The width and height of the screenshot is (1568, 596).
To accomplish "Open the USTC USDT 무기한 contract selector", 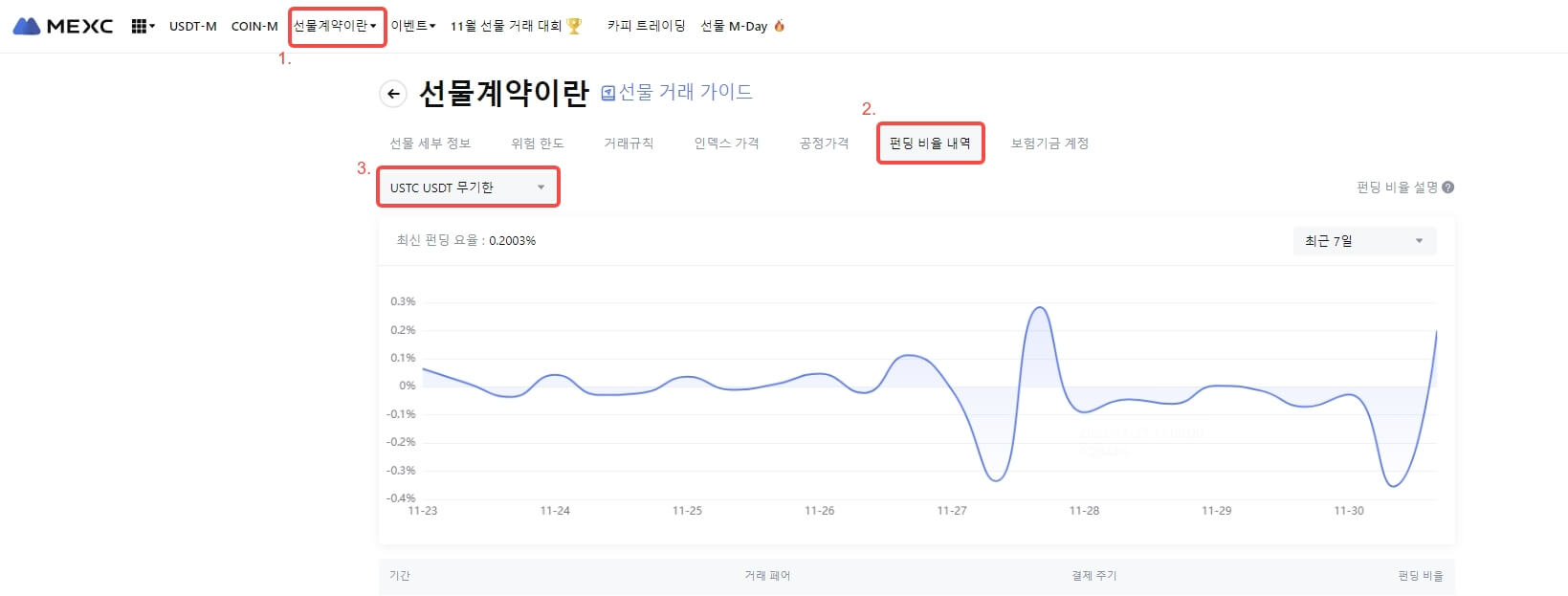I will (x=468, y=188).
